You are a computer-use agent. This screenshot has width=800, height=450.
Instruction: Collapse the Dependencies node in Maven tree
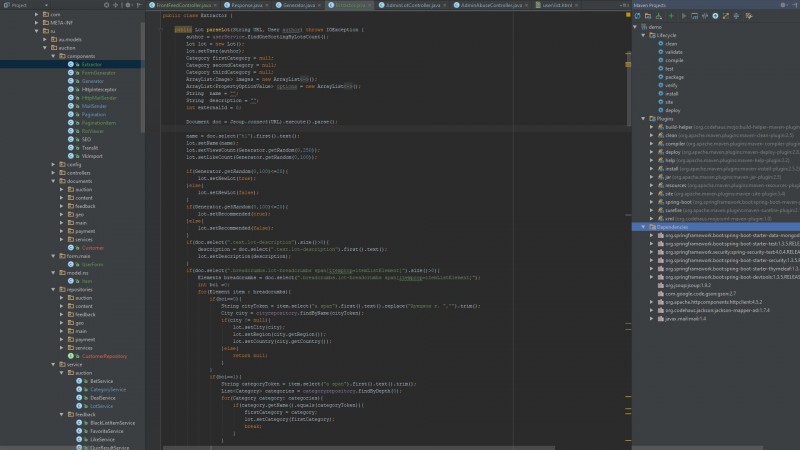(643, 227)
